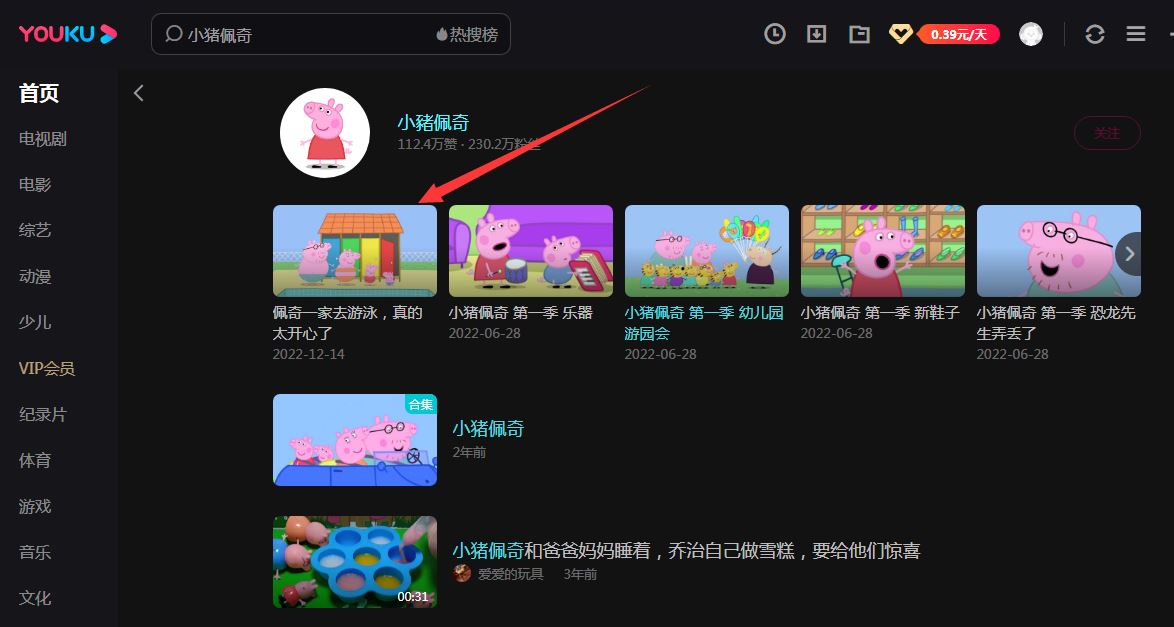Click the right arrow to see more videos
Image resolution: width=1174 pixels, height=627 pixels.
pyautogui.click(x=1128, y=254)
